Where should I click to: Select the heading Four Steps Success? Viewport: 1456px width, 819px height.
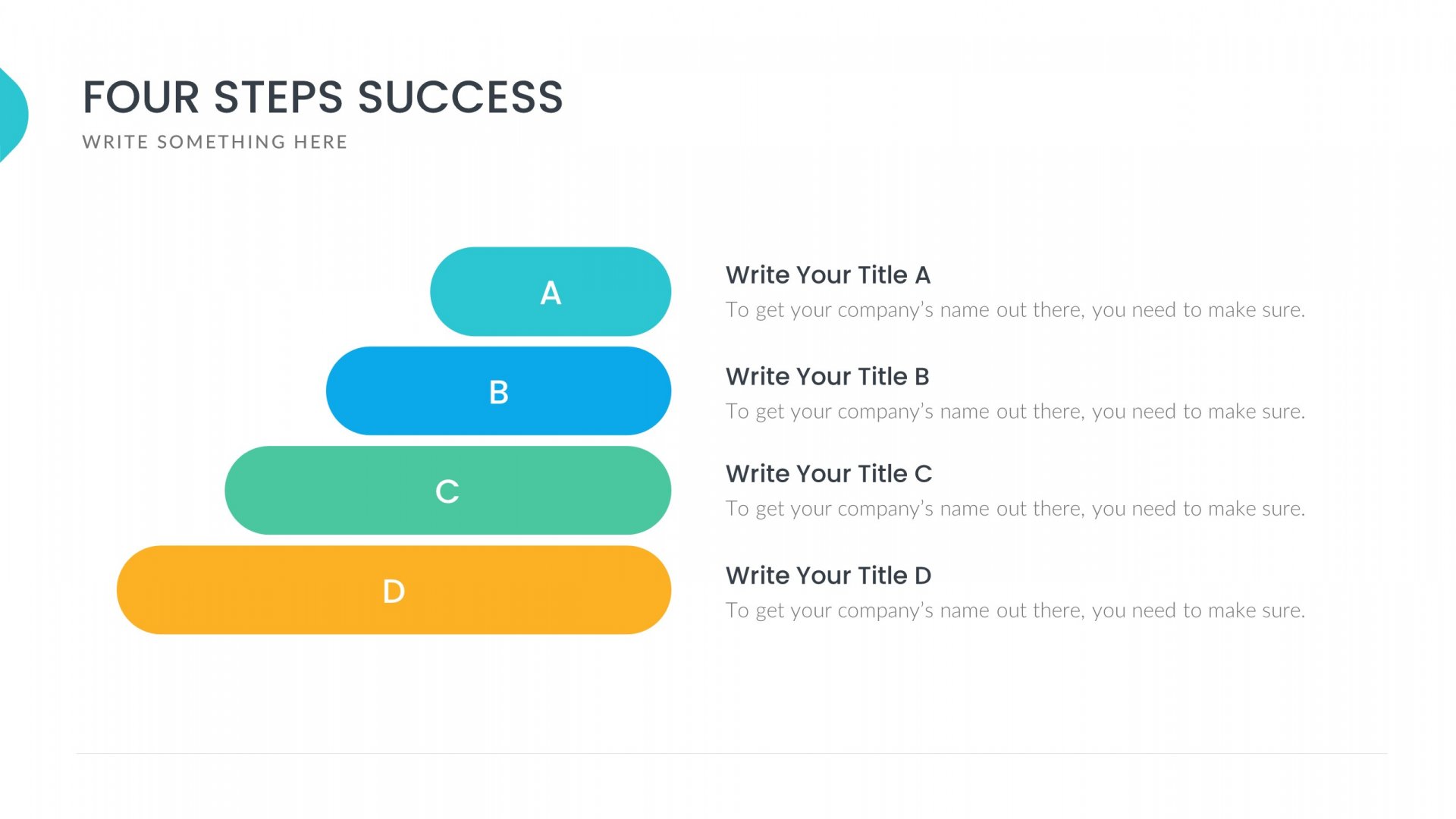pos(322,97)
